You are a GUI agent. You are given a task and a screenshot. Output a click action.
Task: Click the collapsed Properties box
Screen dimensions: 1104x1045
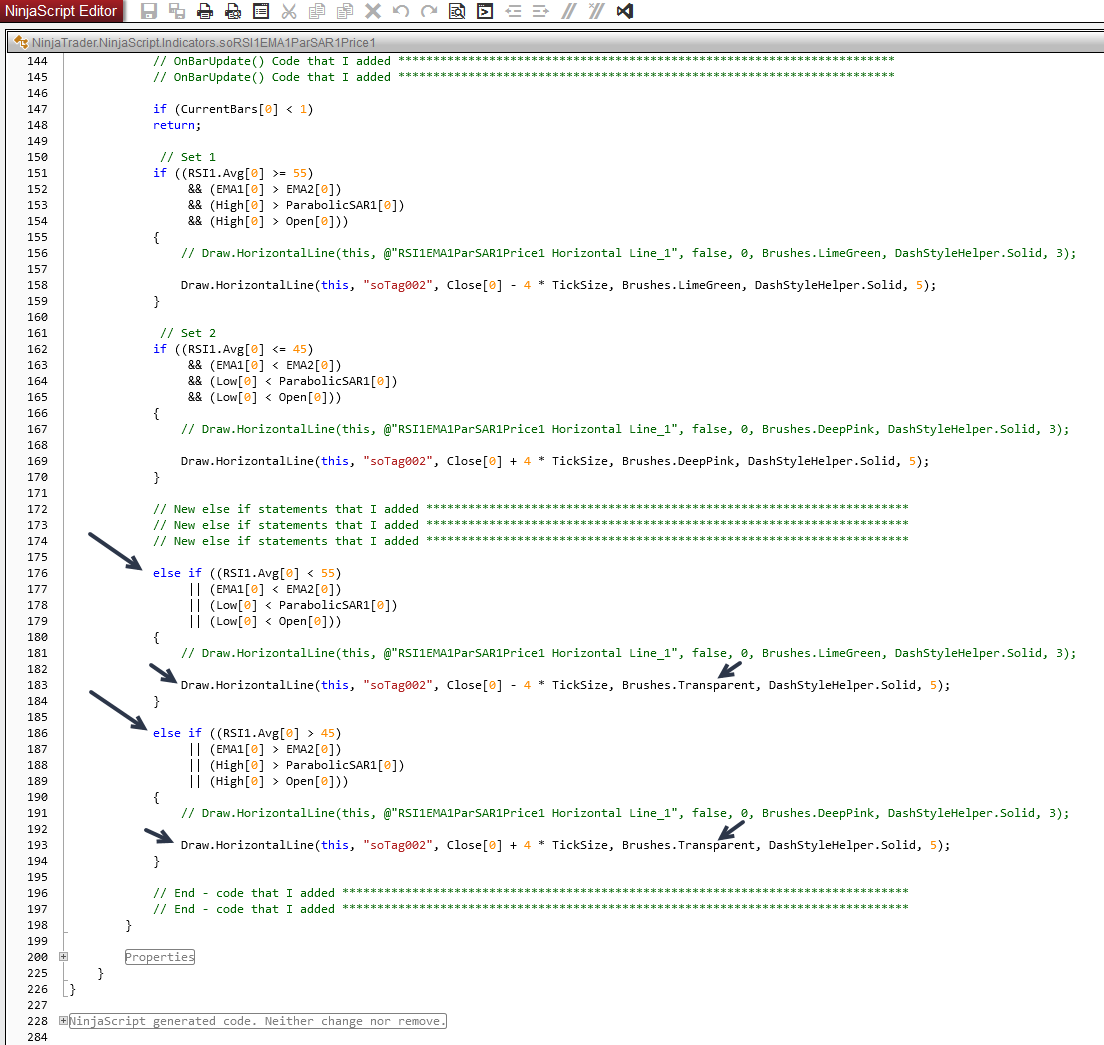coord(160,957)
